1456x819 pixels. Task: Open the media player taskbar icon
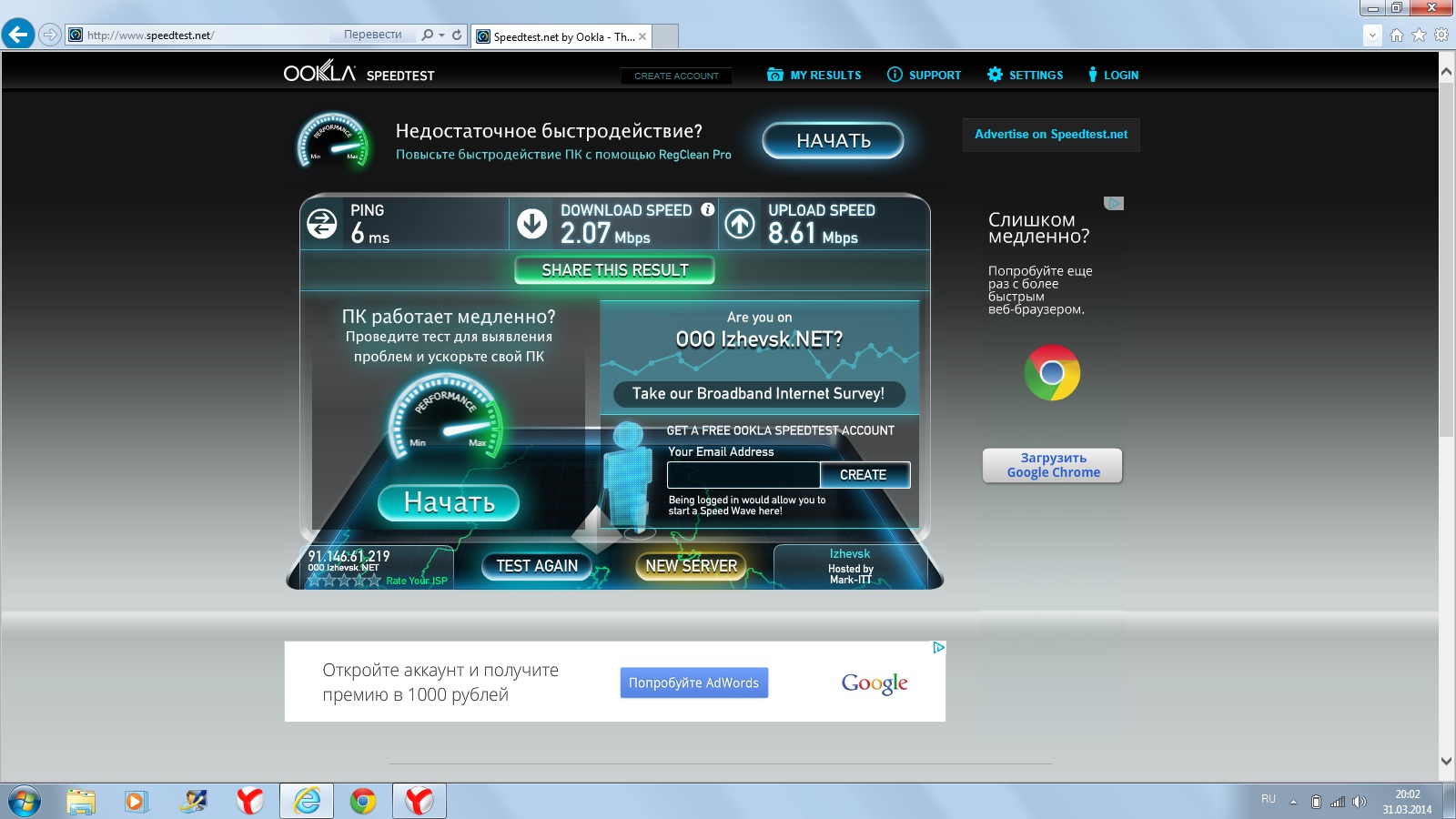[136, 802]
